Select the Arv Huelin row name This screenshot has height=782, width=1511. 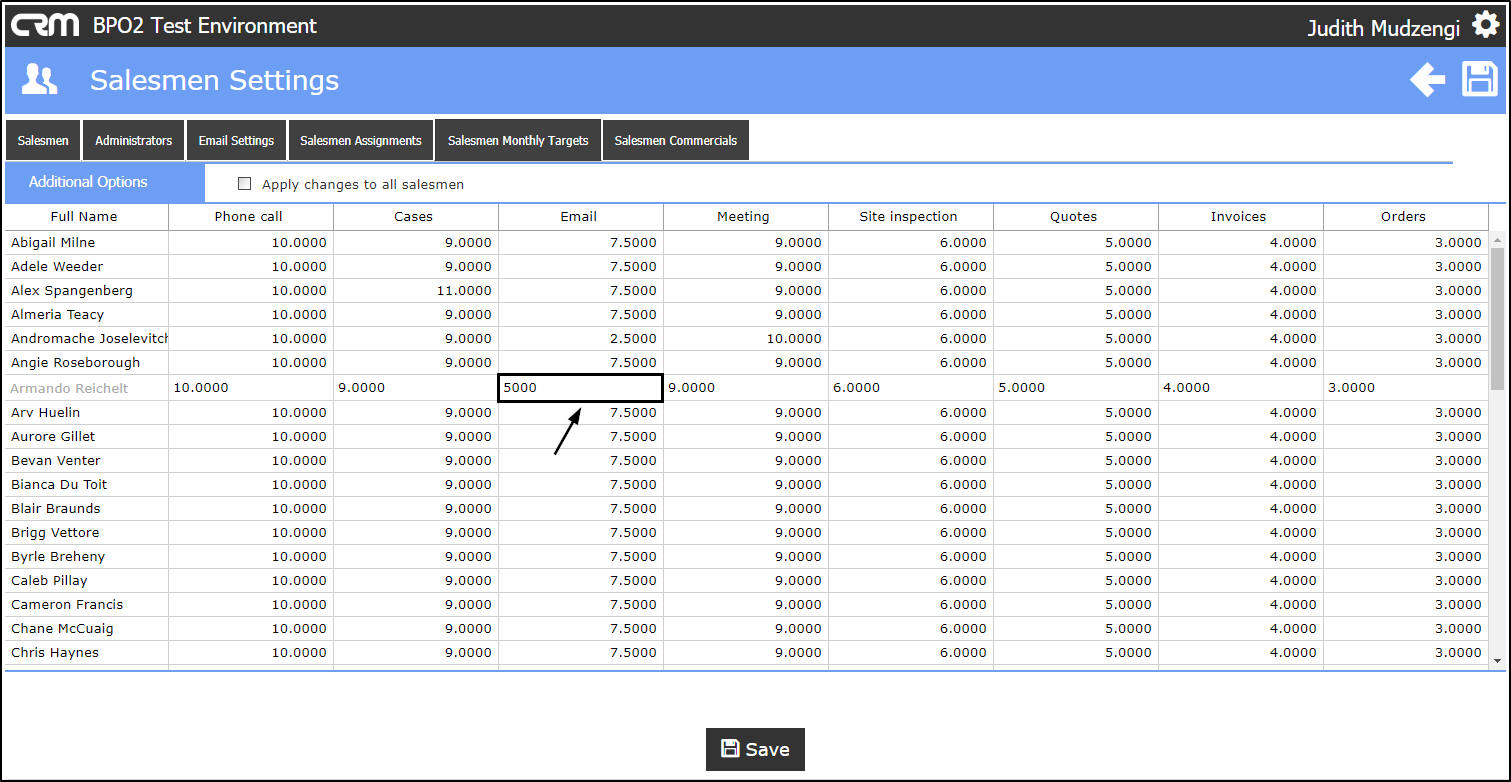tap(46, 413)
